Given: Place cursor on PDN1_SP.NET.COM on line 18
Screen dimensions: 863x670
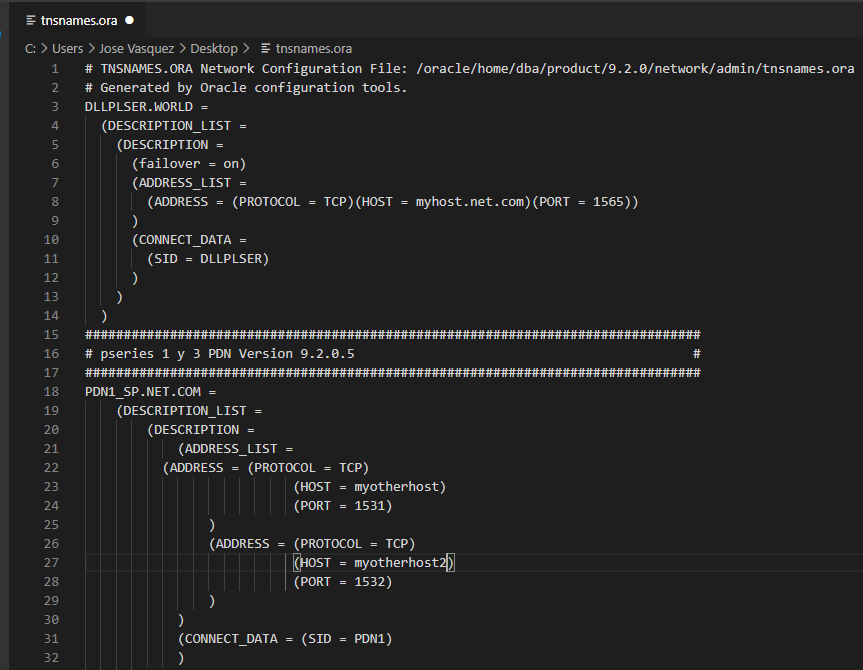Looking at the screenshot, I should pyautogui.click(x=145, y=391).
